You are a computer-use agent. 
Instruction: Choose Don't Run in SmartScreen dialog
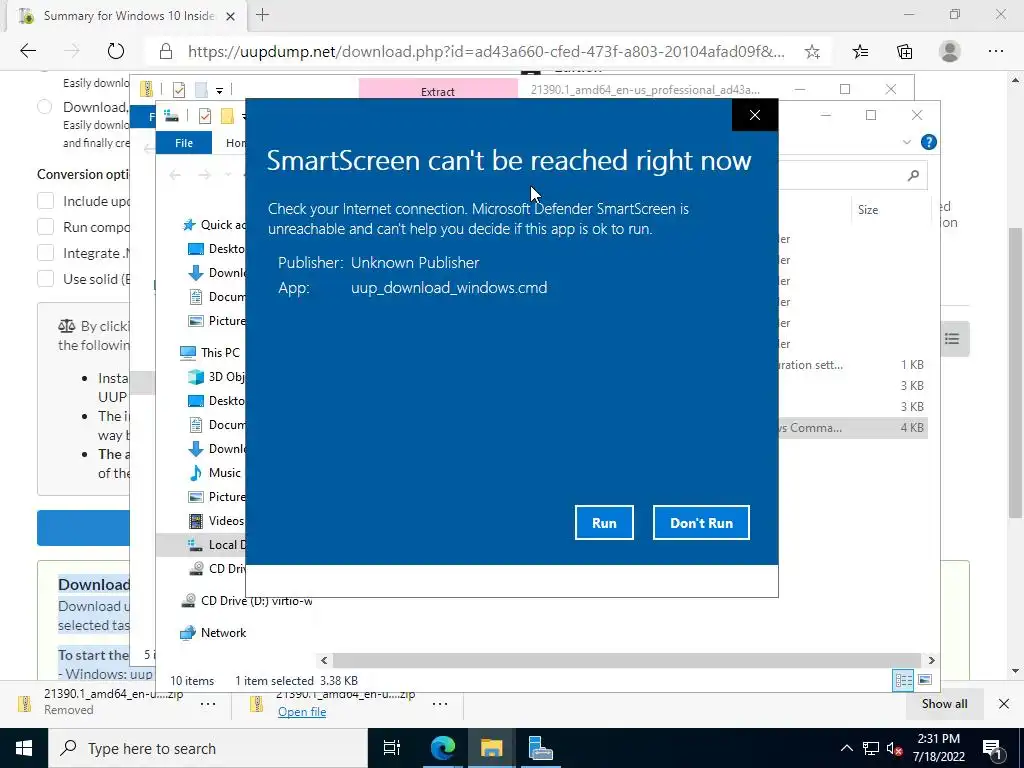coord(701,522)
